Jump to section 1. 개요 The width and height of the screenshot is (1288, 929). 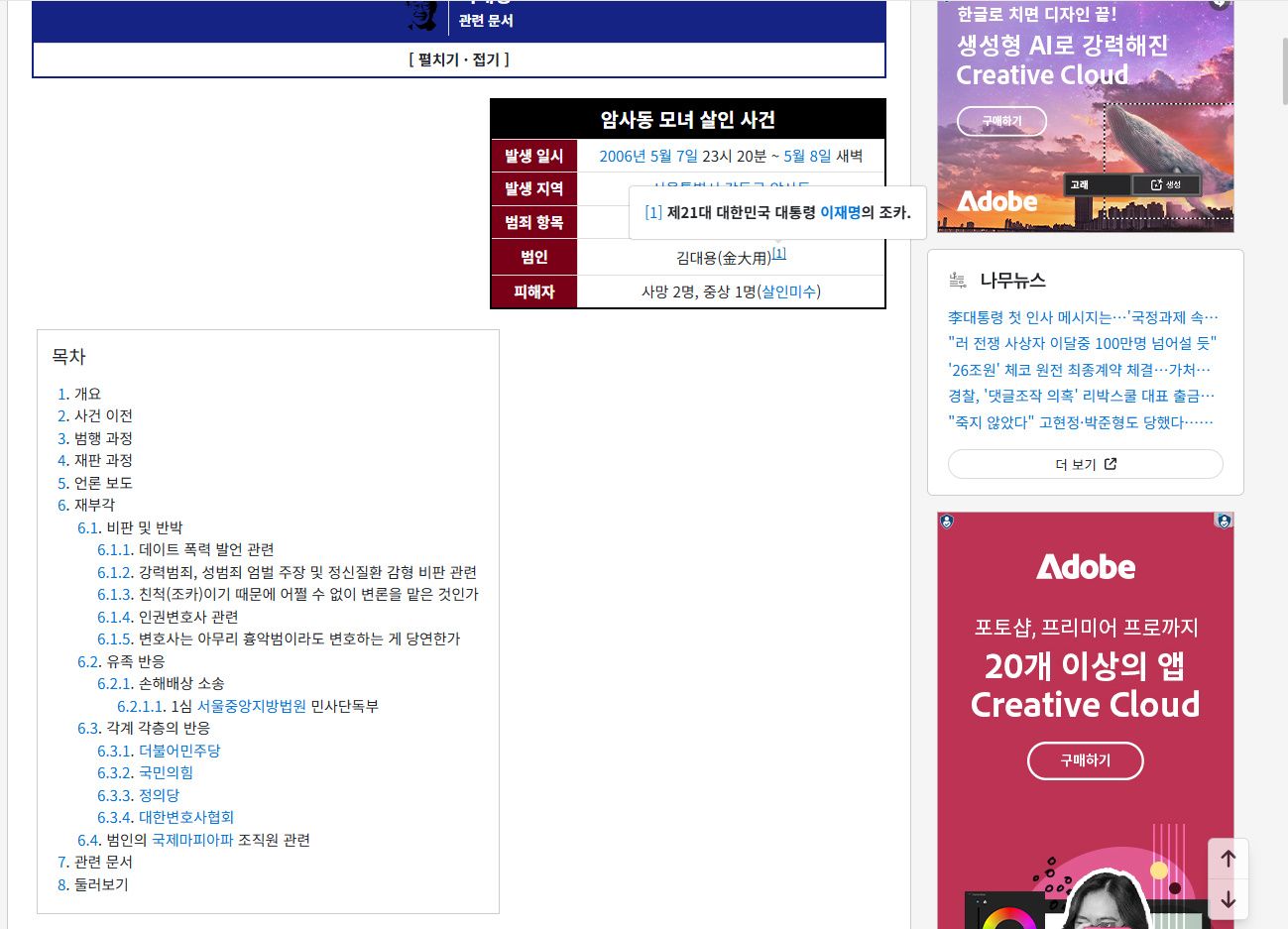[x=79, y=394]
